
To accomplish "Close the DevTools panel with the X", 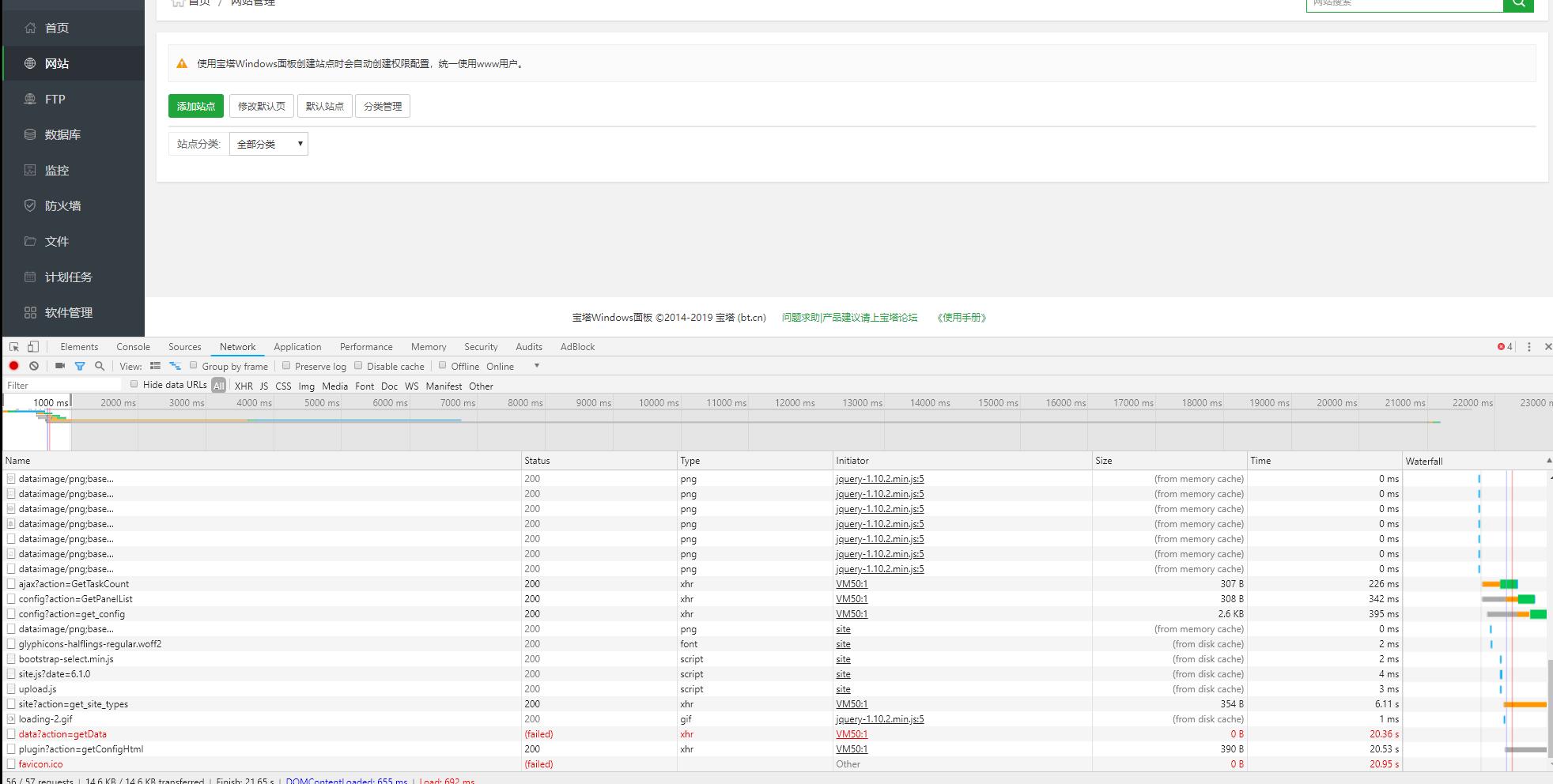I will (x=1547, y=347).
